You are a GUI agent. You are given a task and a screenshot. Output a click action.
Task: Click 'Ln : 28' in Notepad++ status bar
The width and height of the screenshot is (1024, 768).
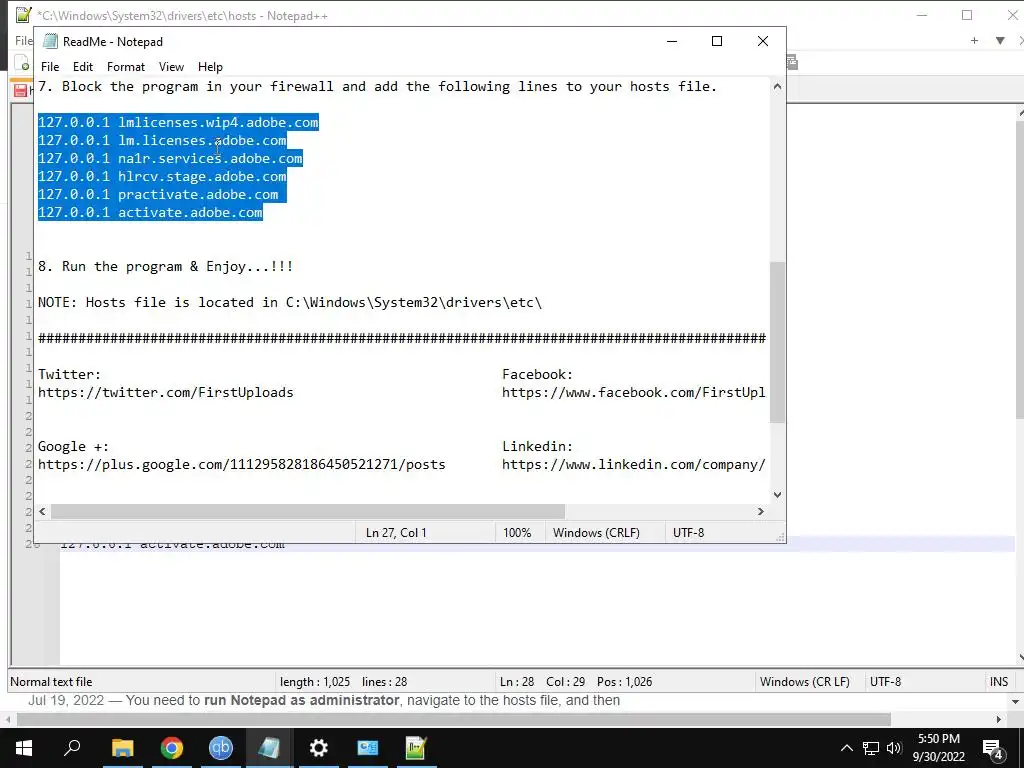[517, 682]
